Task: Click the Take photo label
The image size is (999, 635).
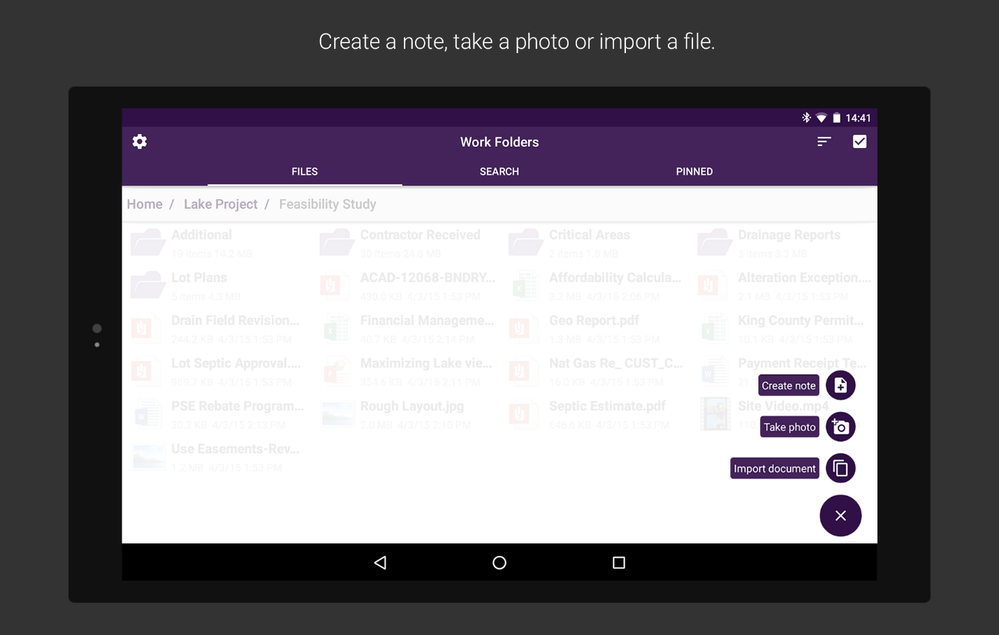Action: (x=789, y=427)
